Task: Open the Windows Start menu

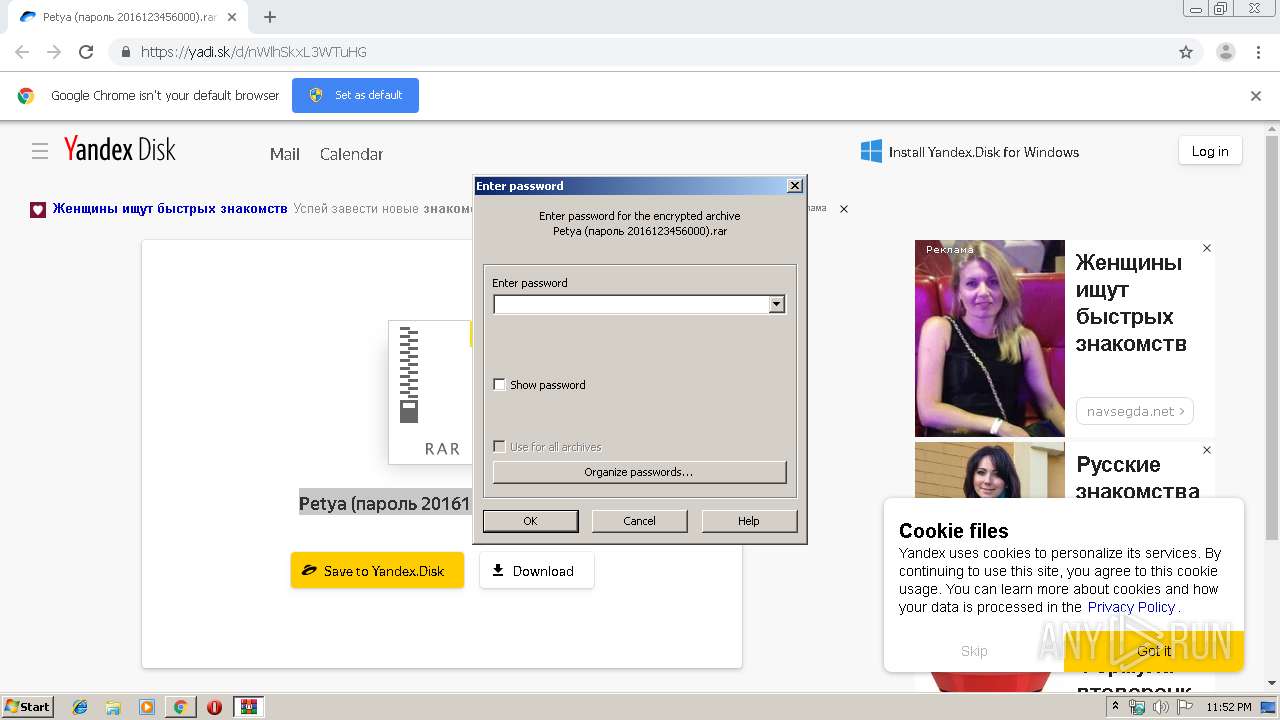Action: click(27, 707)
